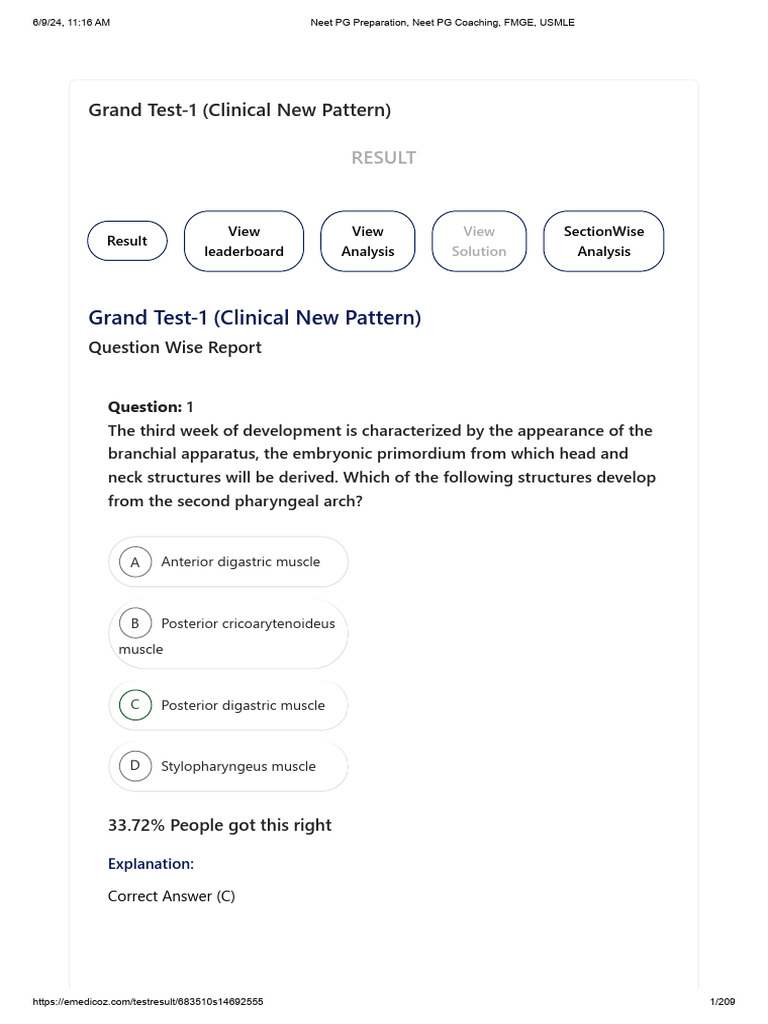Click the 33.72% People got this right text
The height and width of the screenshot is (1024, 768).
(x=219, y=825)
